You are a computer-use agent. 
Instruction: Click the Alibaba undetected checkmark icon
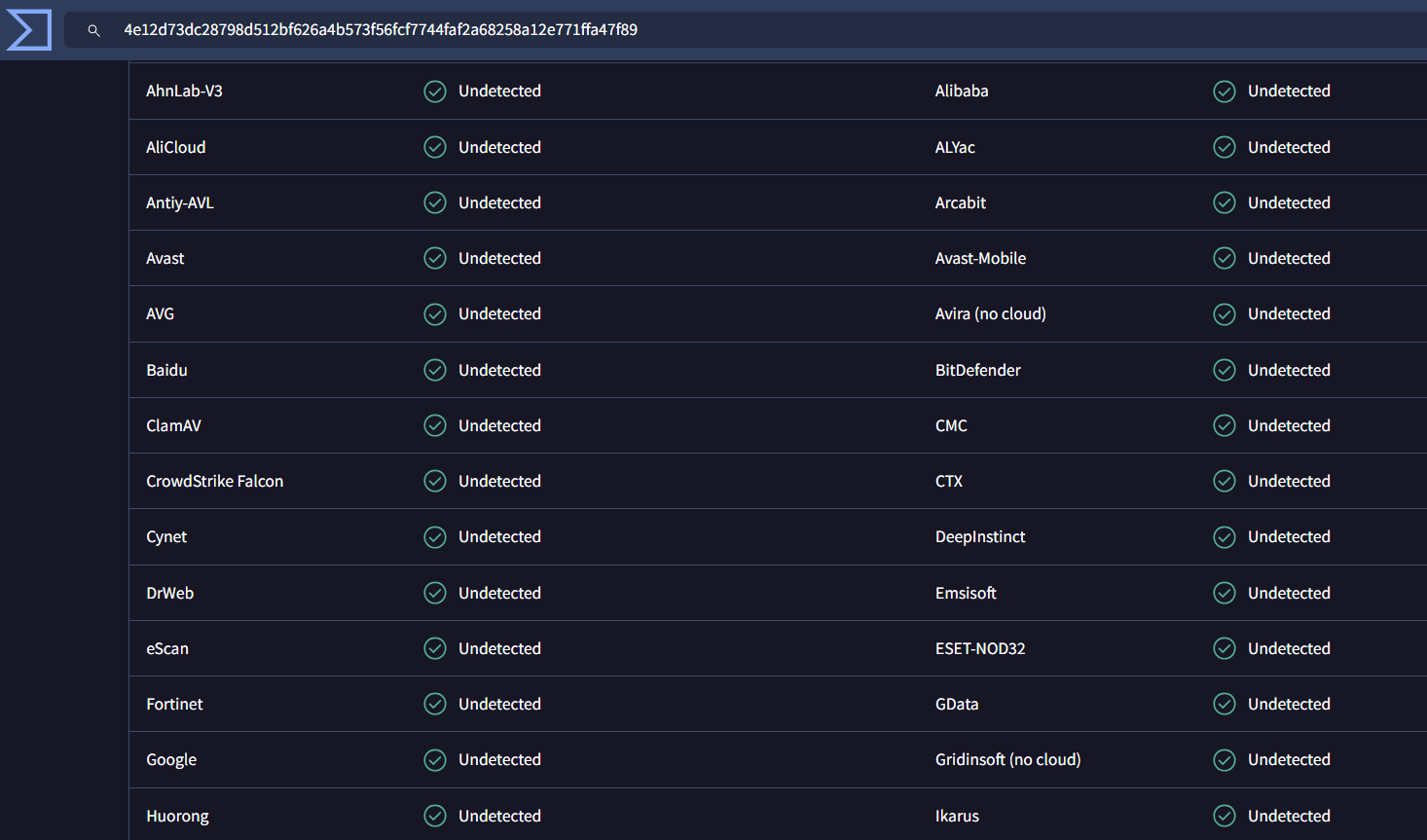click(1225, 91)
